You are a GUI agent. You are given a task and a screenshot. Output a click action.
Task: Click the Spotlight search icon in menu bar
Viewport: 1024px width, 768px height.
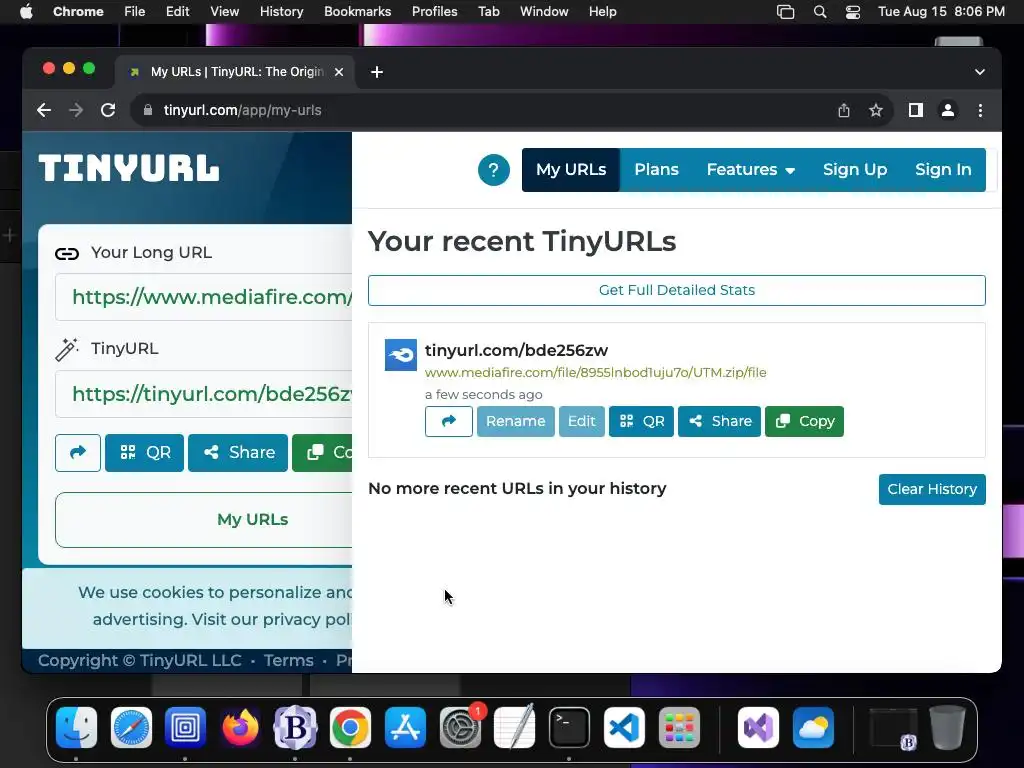tap(820, 12)
